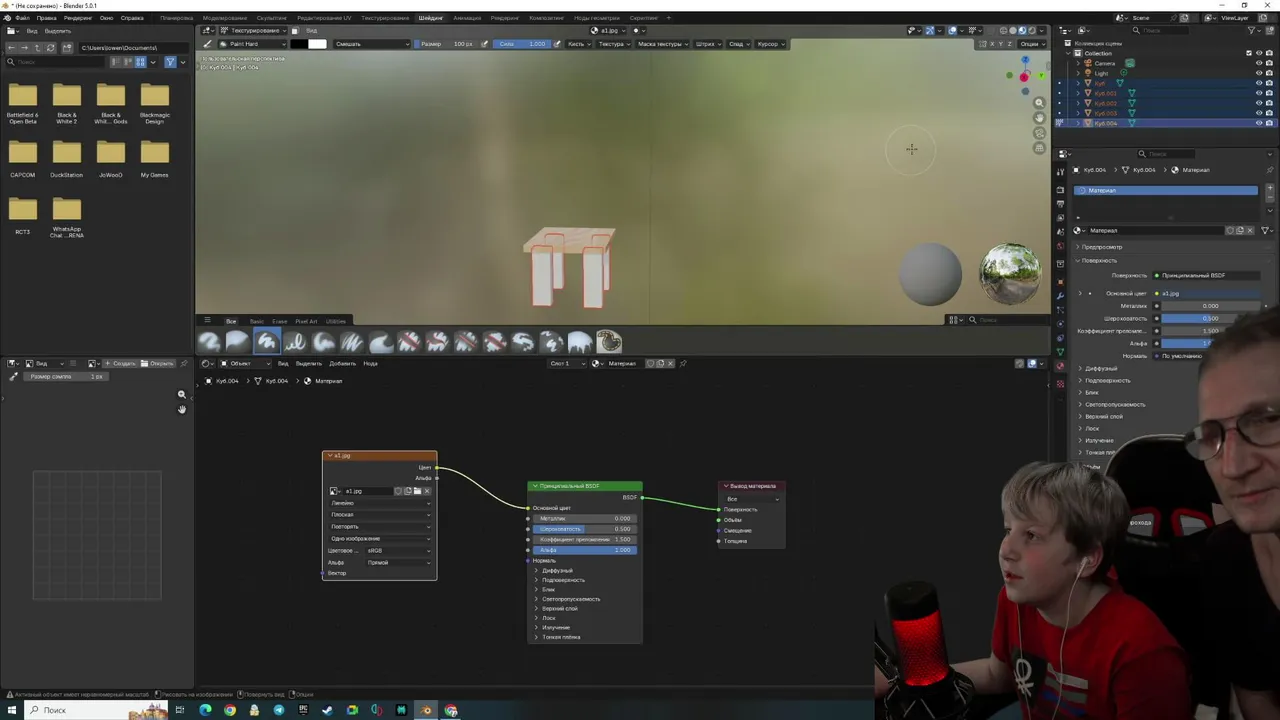Open the Добавить menu in node editor
This screenshot has height=720, width=1280.
coord(343,363)
